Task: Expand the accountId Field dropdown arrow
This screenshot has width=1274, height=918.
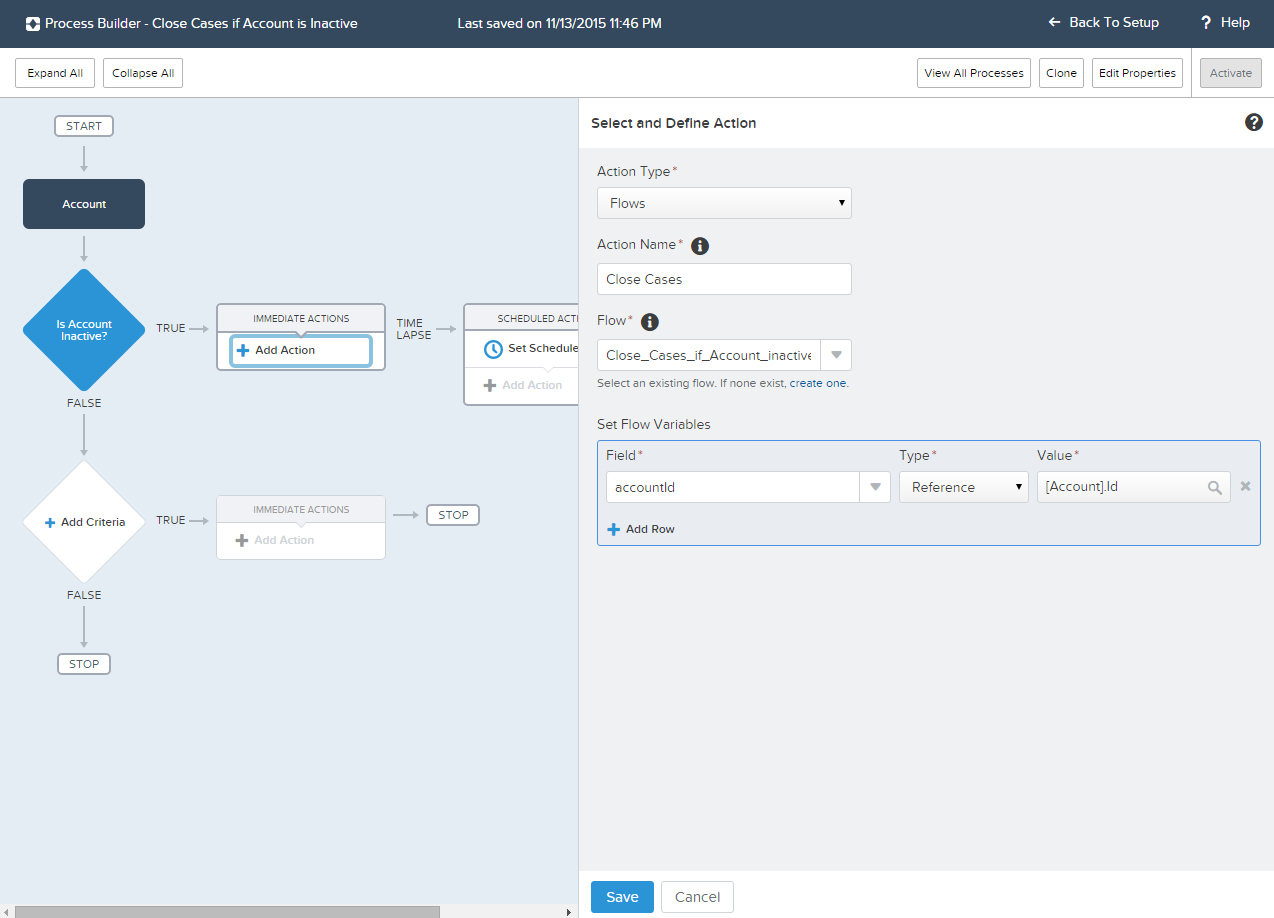Action: (875, 487)
